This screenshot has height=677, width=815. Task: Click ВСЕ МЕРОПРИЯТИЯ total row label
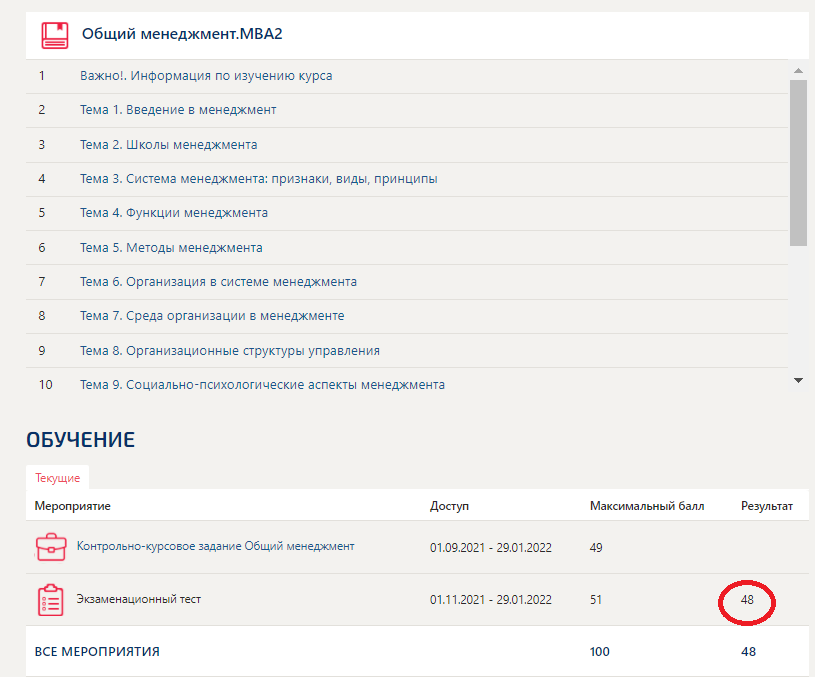coord(97,652)
